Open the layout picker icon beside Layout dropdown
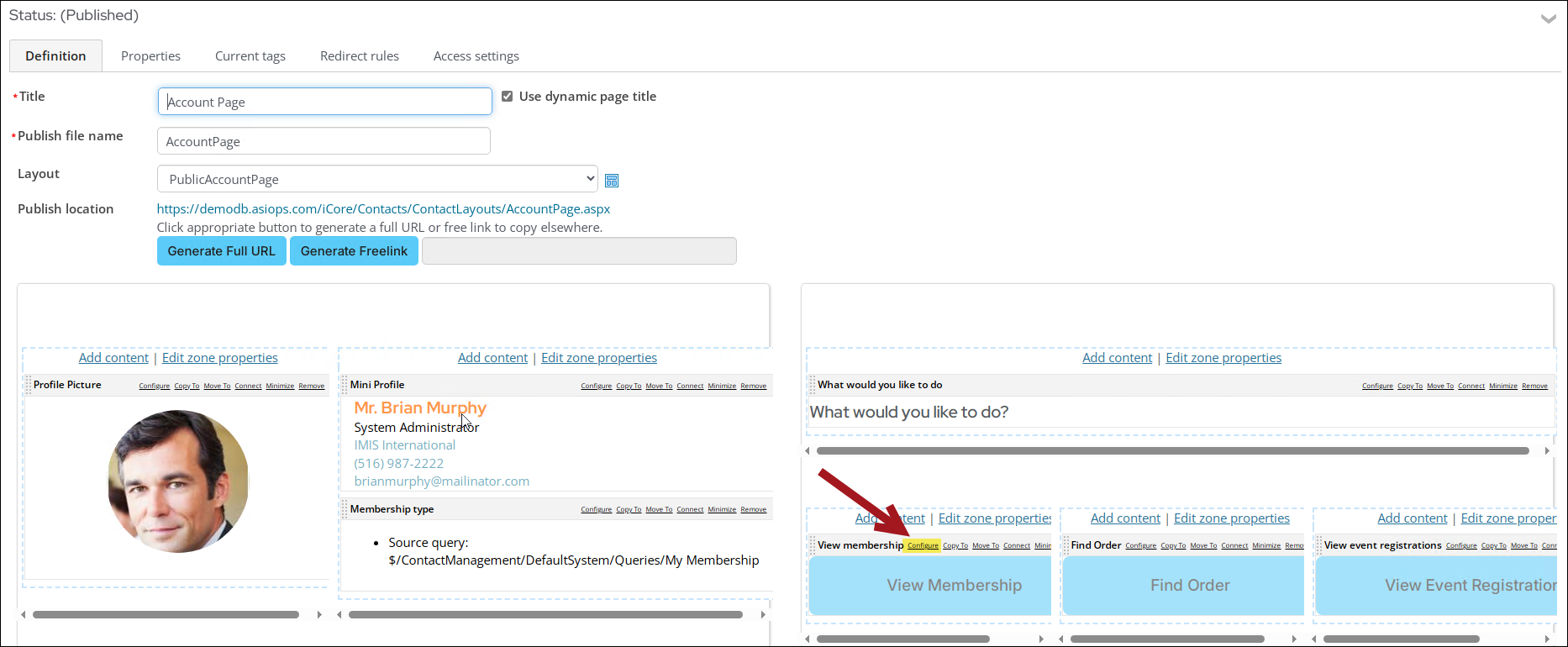The width and height of the screenshot is (1568, 647). (612, 181)
